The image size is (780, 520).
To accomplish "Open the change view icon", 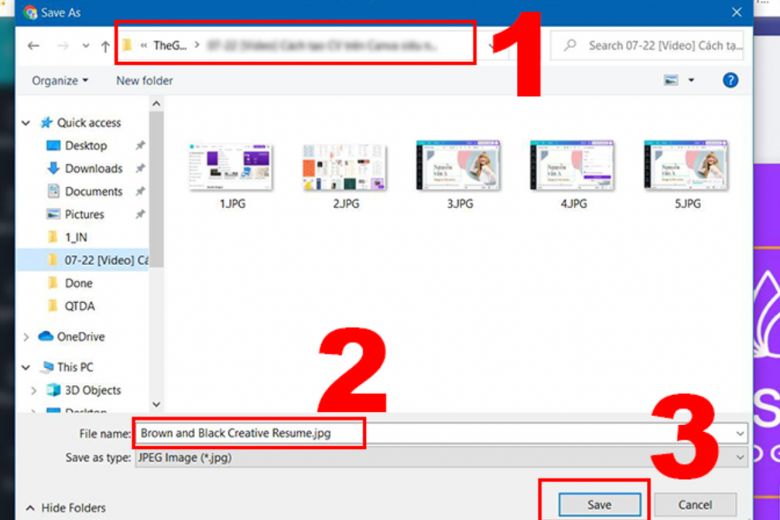I will tap(672, 80).
